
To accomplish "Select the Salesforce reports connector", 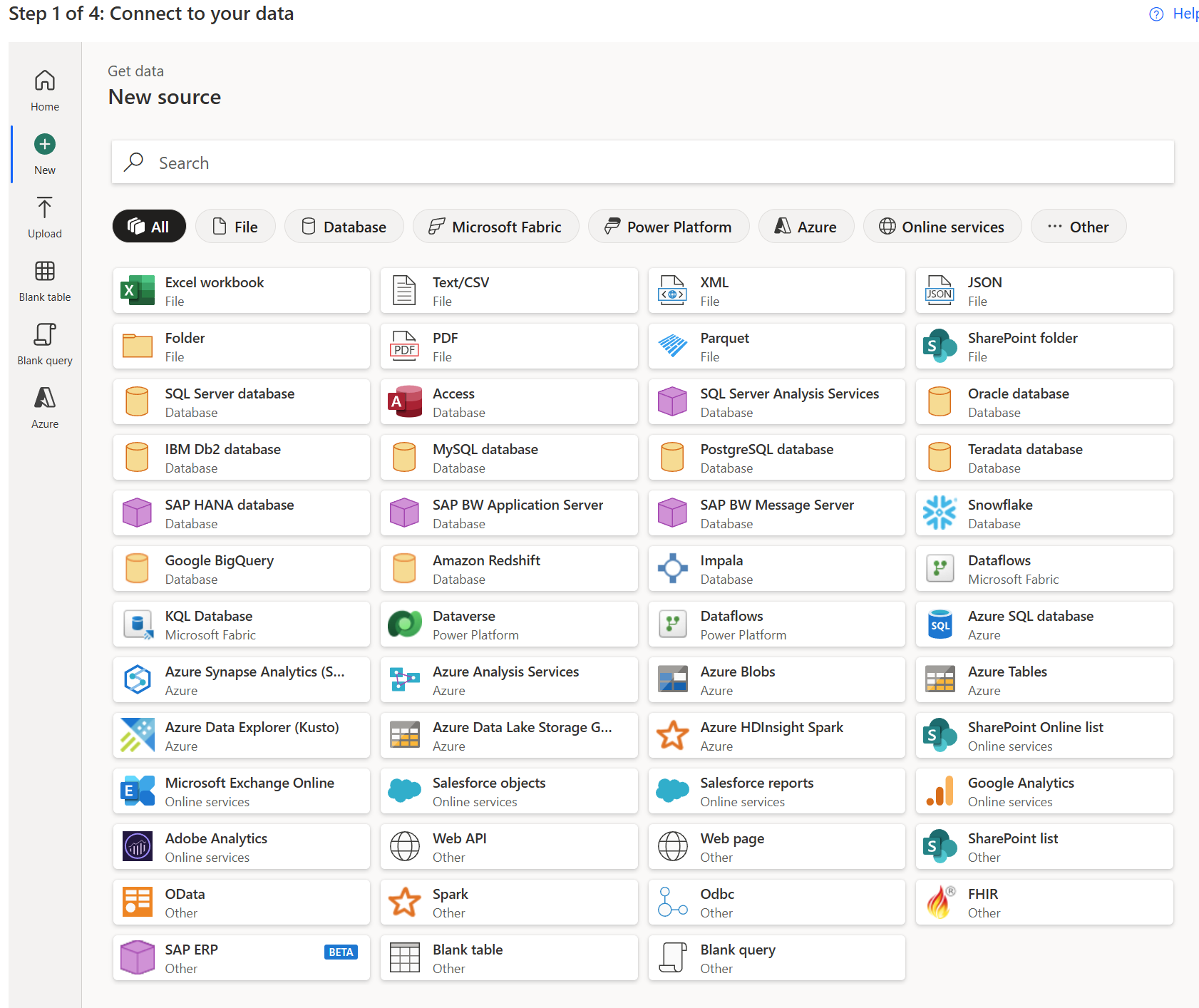I will (x=777, y=791).
